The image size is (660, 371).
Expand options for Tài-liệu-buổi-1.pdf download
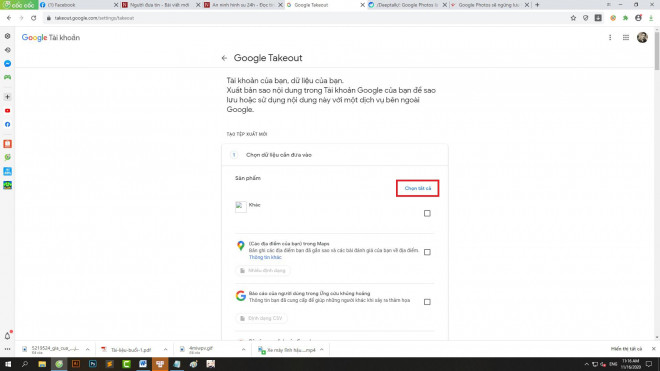(165, 350)
